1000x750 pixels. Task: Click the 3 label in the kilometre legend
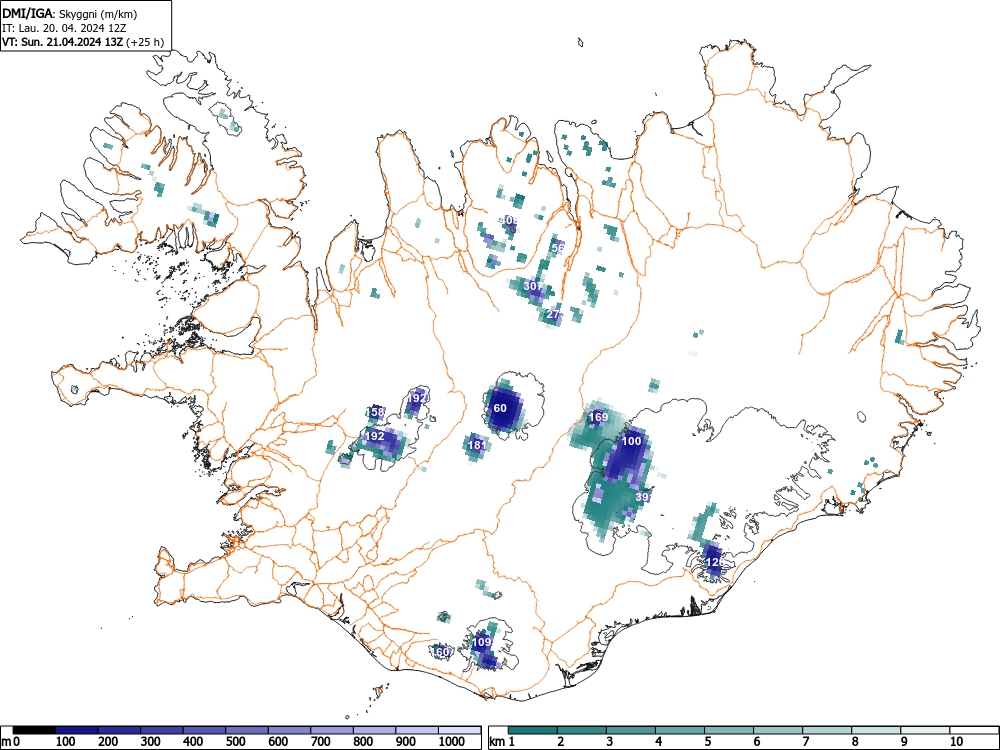pos(610,742)
